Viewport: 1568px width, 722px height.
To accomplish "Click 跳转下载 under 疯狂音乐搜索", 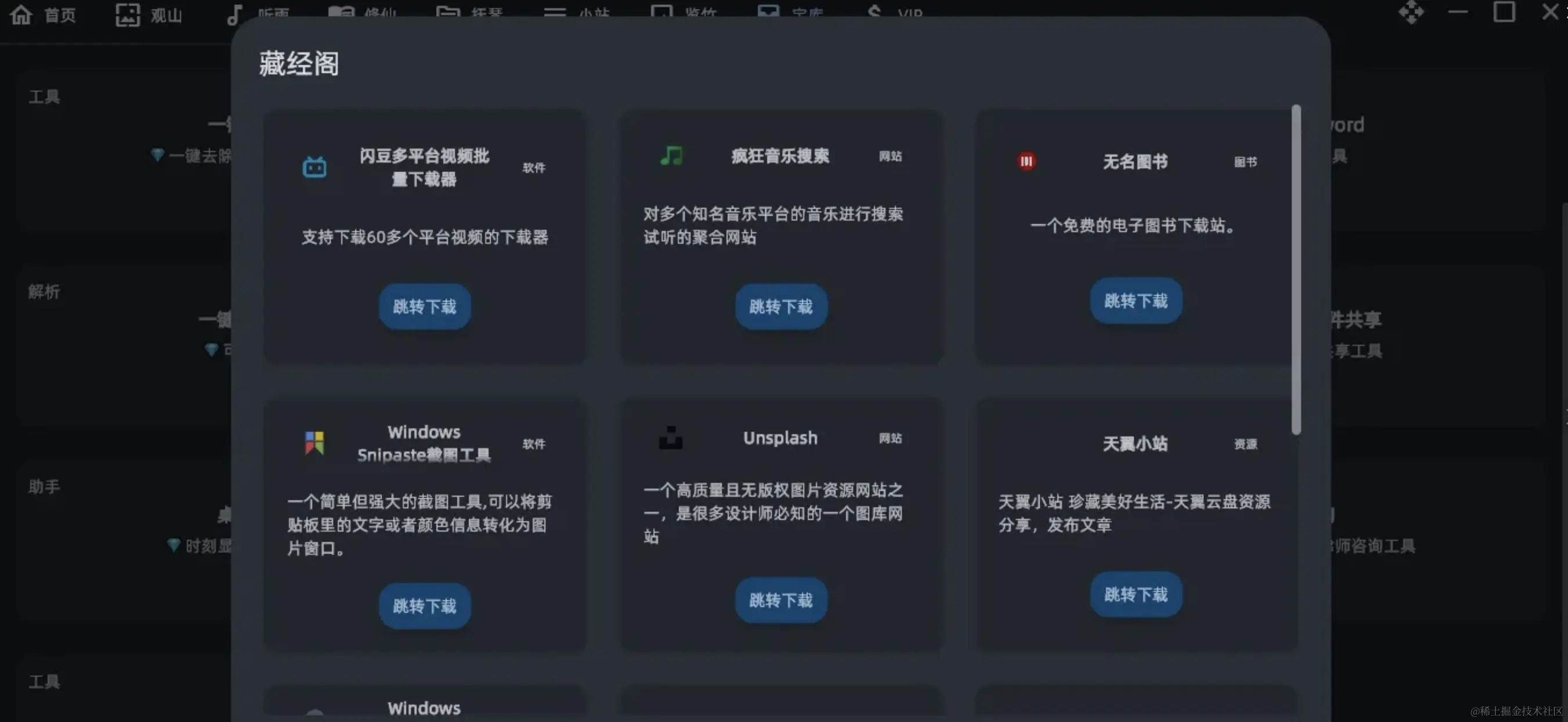I will point(781,306).
